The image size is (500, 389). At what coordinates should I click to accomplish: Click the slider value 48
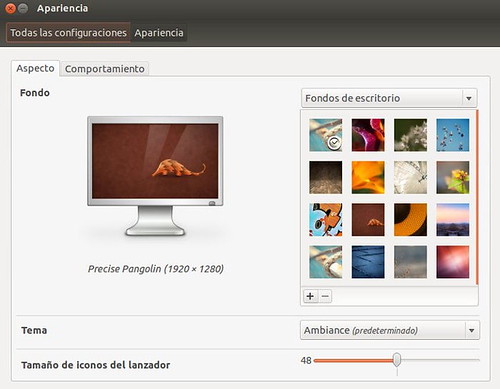tap(306, 360)
